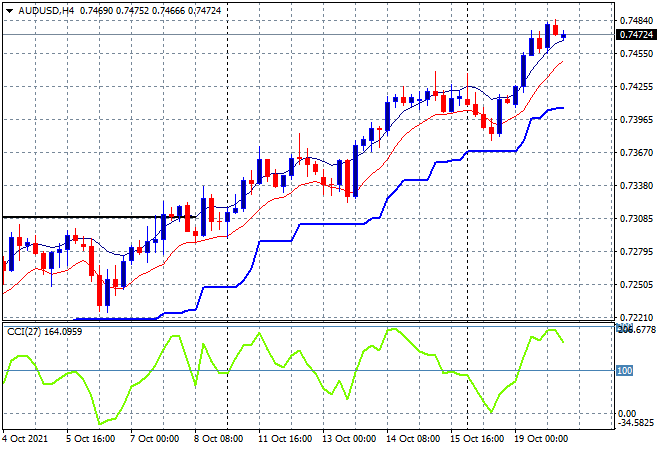660x450 pixels.
Task: Click the -34.5825 CCI scale label
Action: point(635,423)
